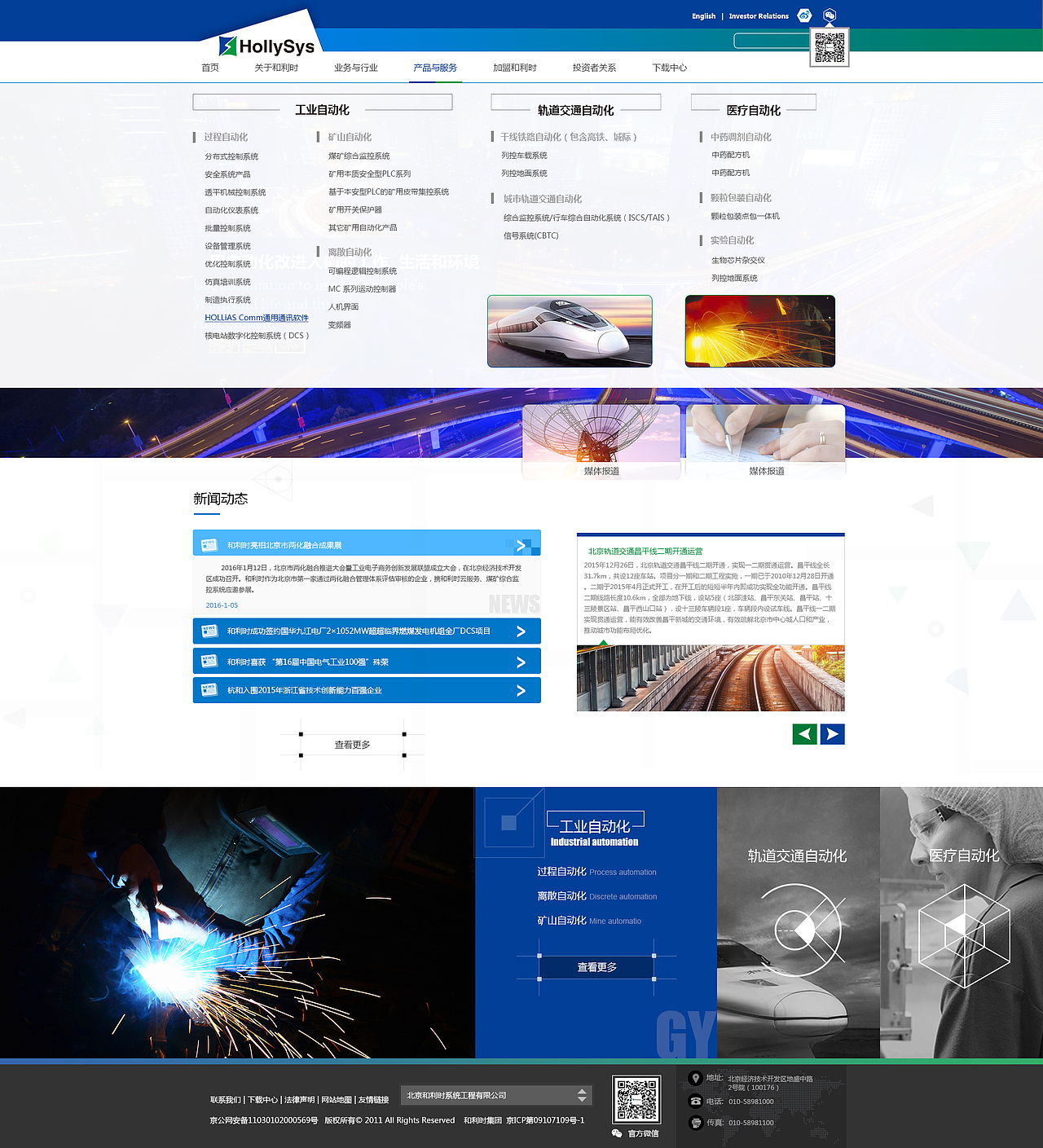Viewport: 1043px width, 1148px height.
Task: Open the 关于和利时 nav menu
Action: click(x=276, y=68)
